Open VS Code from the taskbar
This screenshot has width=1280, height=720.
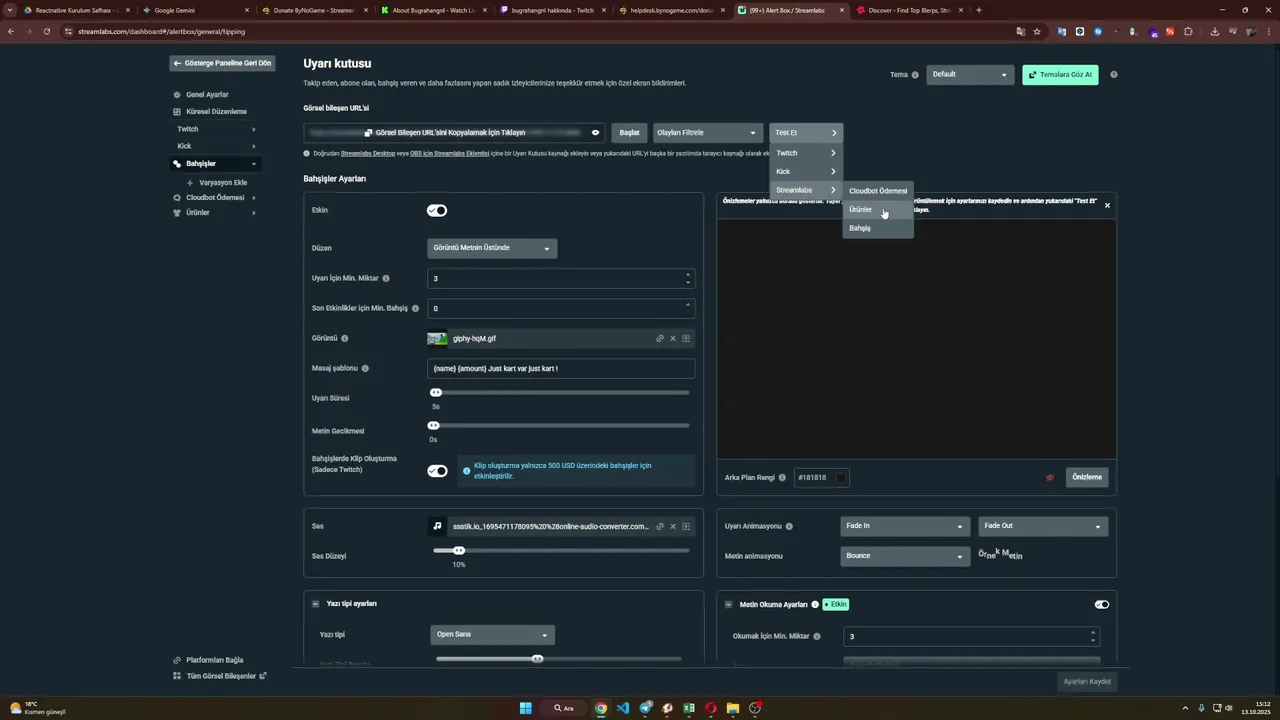click(623, 708)
